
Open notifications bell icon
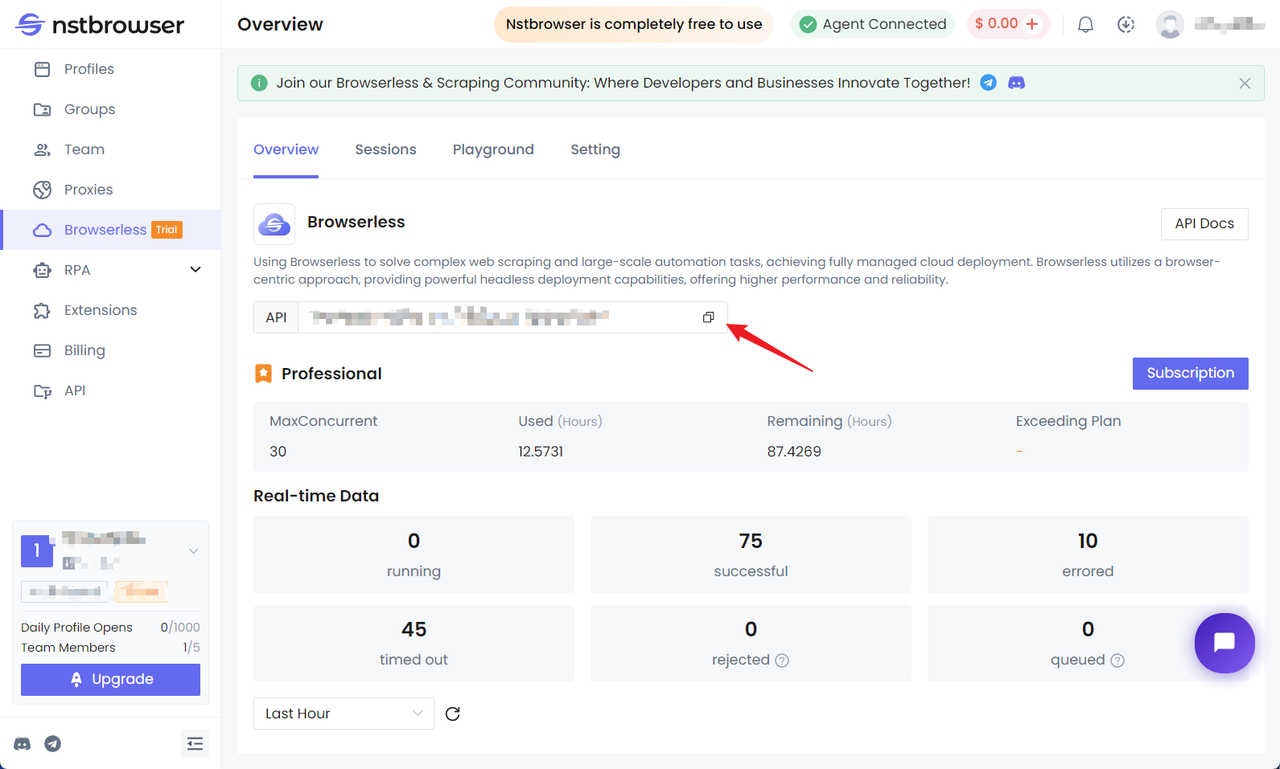(x=1085, y=24)
